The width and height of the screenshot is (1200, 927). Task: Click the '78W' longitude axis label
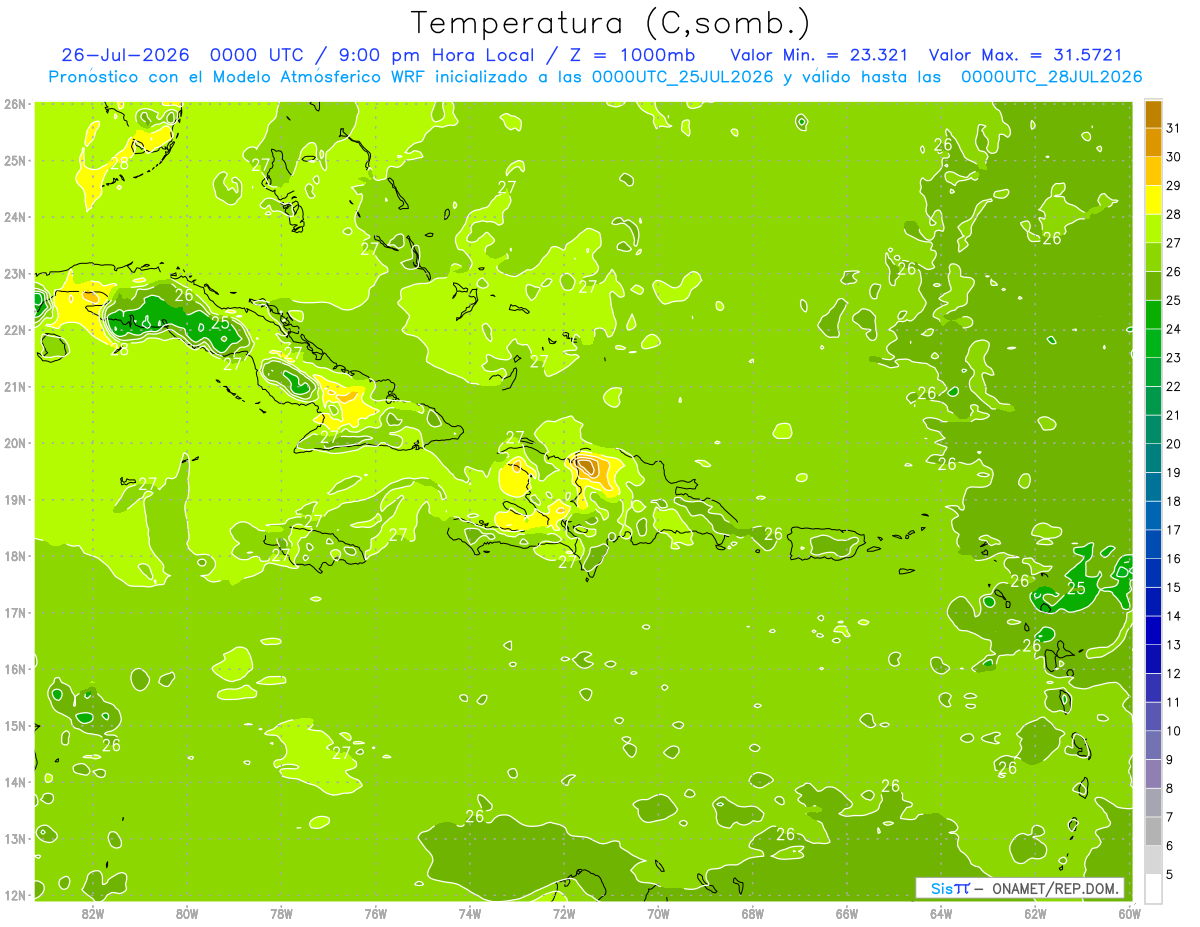pyautogui.click(x=281, y=913)
